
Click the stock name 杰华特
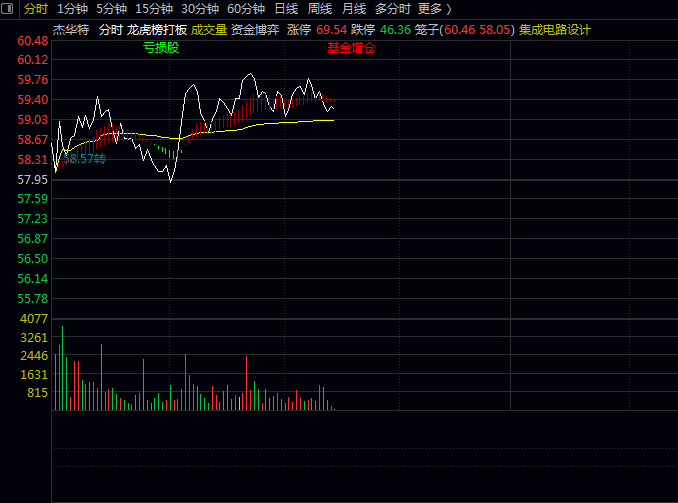[71, 30]
